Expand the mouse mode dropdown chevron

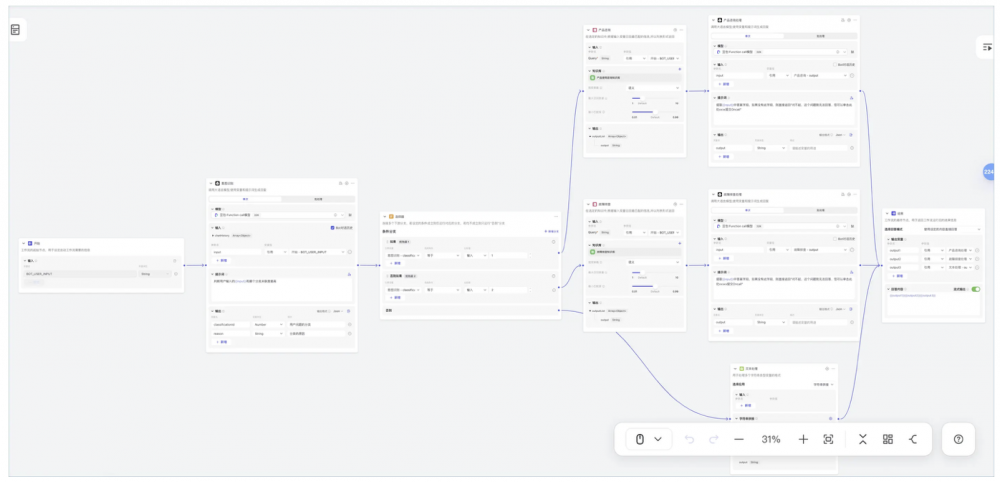[x=658, y=439]
